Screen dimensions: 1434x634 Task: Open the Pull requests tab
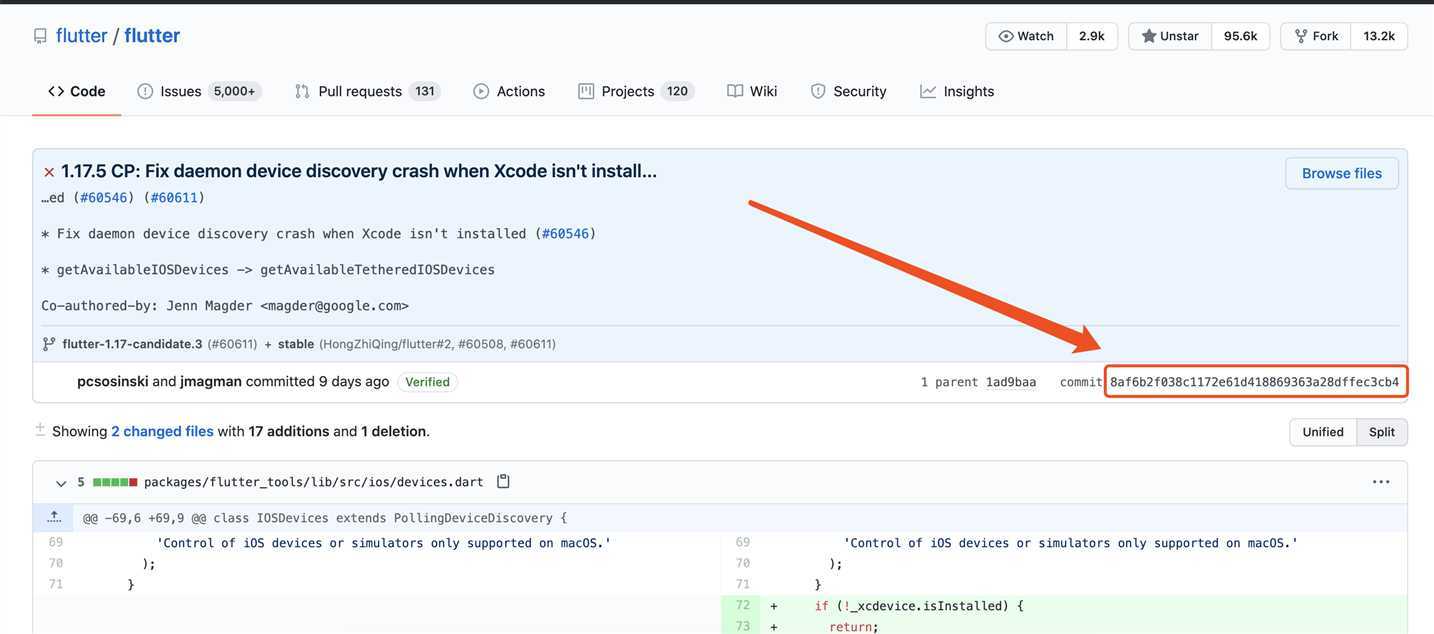coord(367,91)
